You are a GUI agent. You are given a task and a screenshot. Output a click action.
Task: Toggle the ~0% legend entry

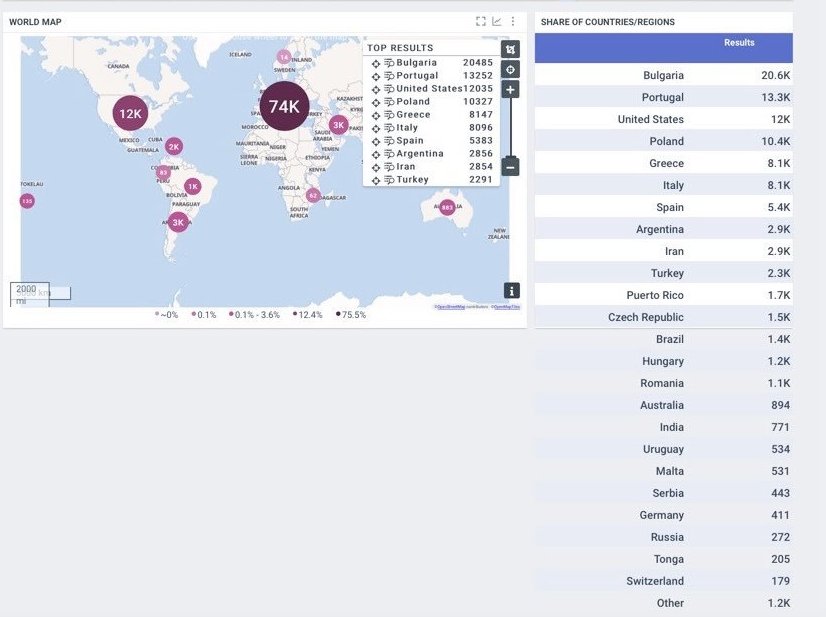(166, 315)
